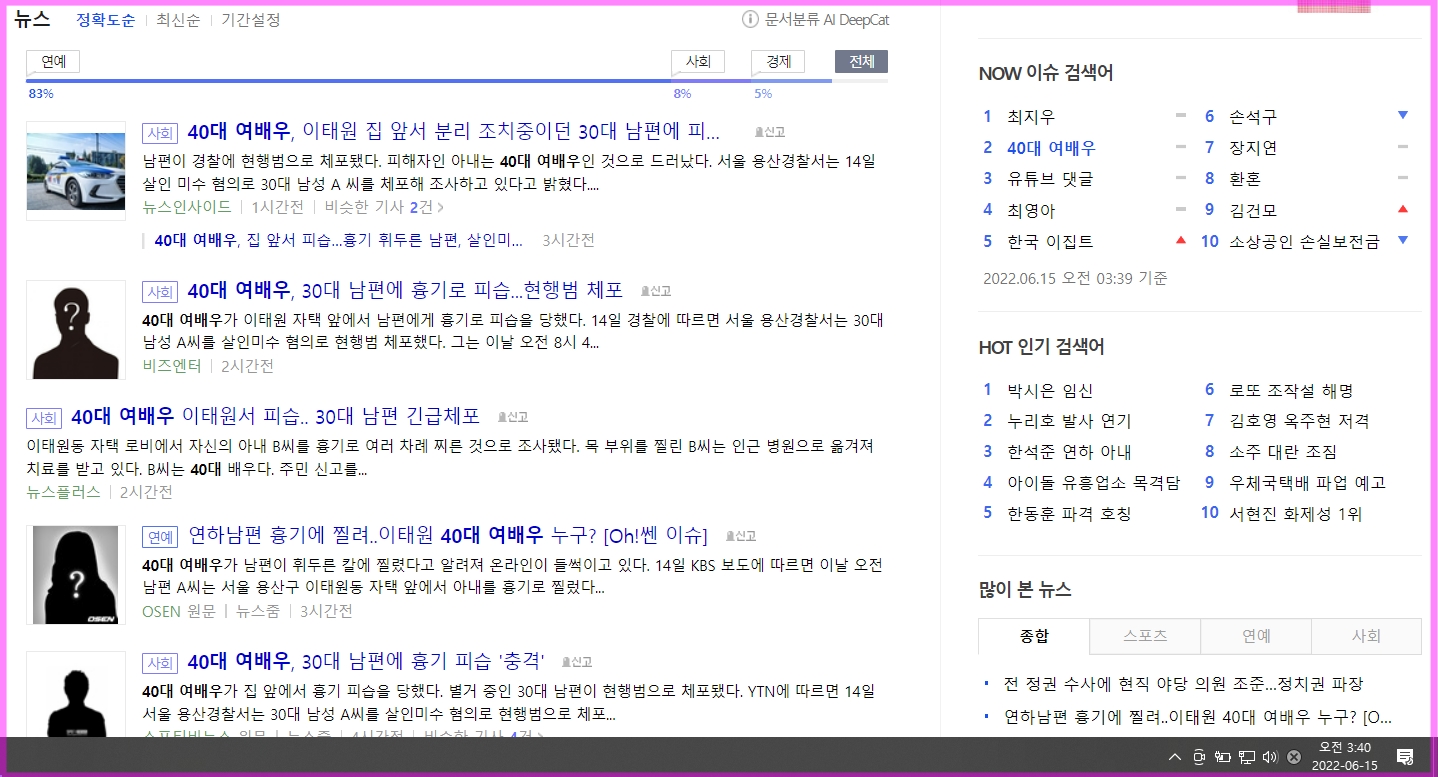The width and height of the screenshot is (1438, 777).
Task: Switch to 연예 tab in 많이 본 뉴스
Action: point(1256,636)
